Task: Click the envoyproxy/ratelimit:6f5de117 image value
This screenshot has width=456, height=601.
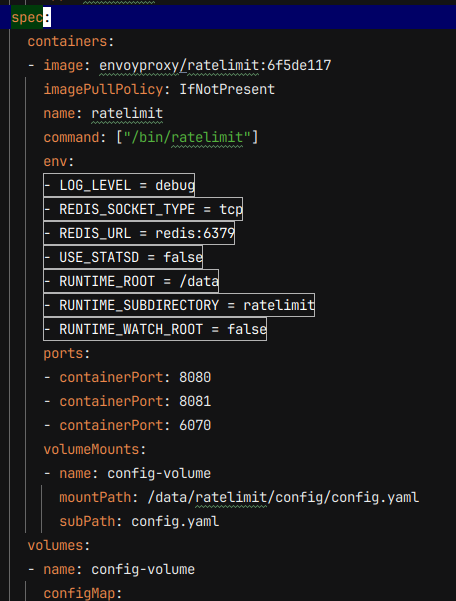Action: point(215,66)
